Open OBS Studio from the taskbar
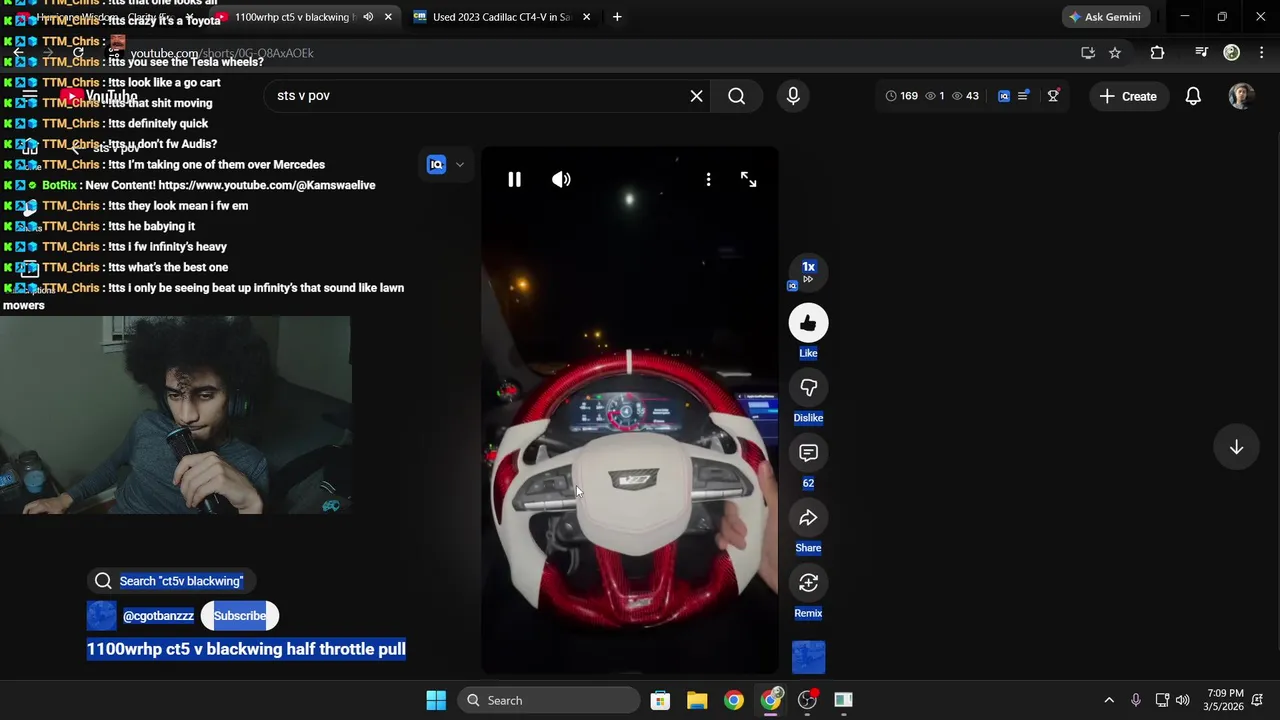The image size is (1280, 720). pyautogui.click(x=807, y=700)
